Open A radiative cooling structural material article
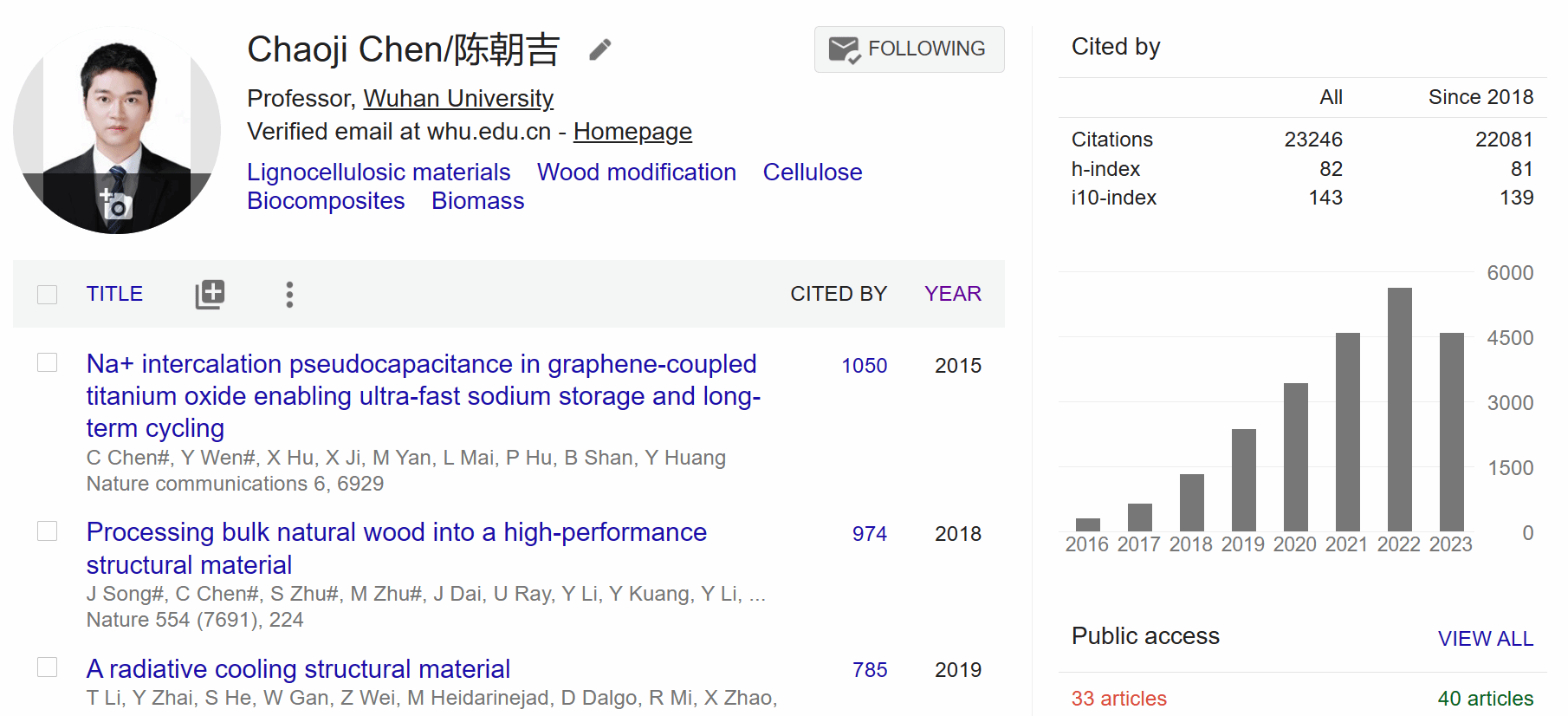This screenshot has width=1568, height=716. point(298,669)
